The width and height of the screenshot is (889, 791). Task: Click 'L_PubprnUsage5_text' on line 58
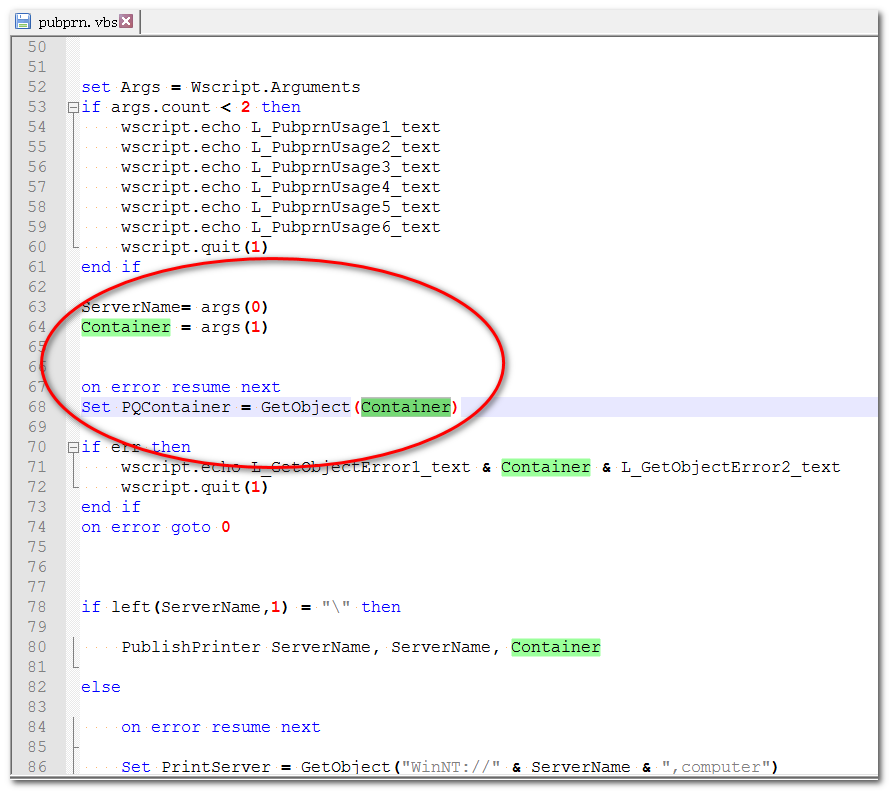point(345,208)
